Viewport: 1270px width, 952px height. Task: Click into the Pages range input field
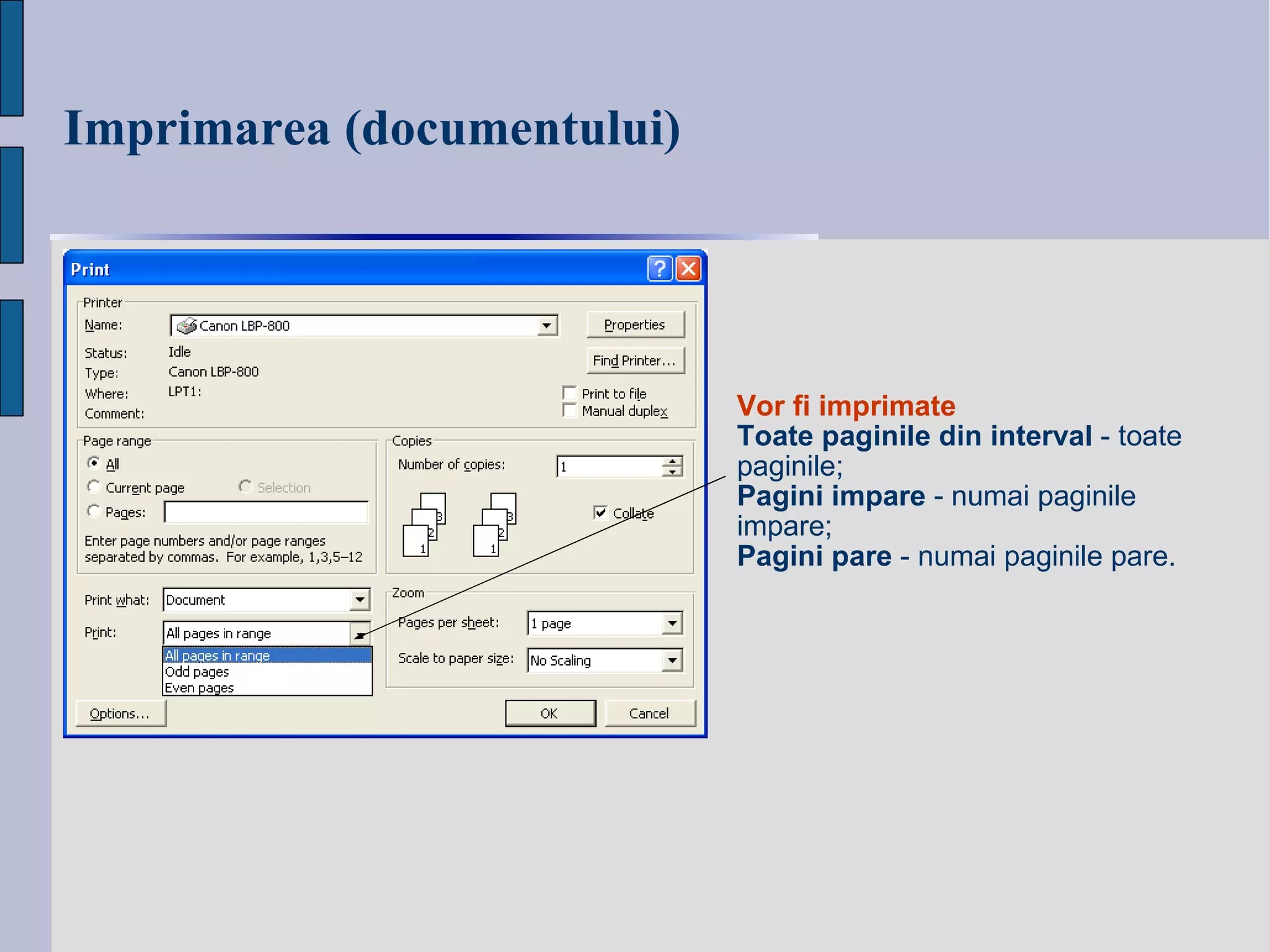coord(267,512)
